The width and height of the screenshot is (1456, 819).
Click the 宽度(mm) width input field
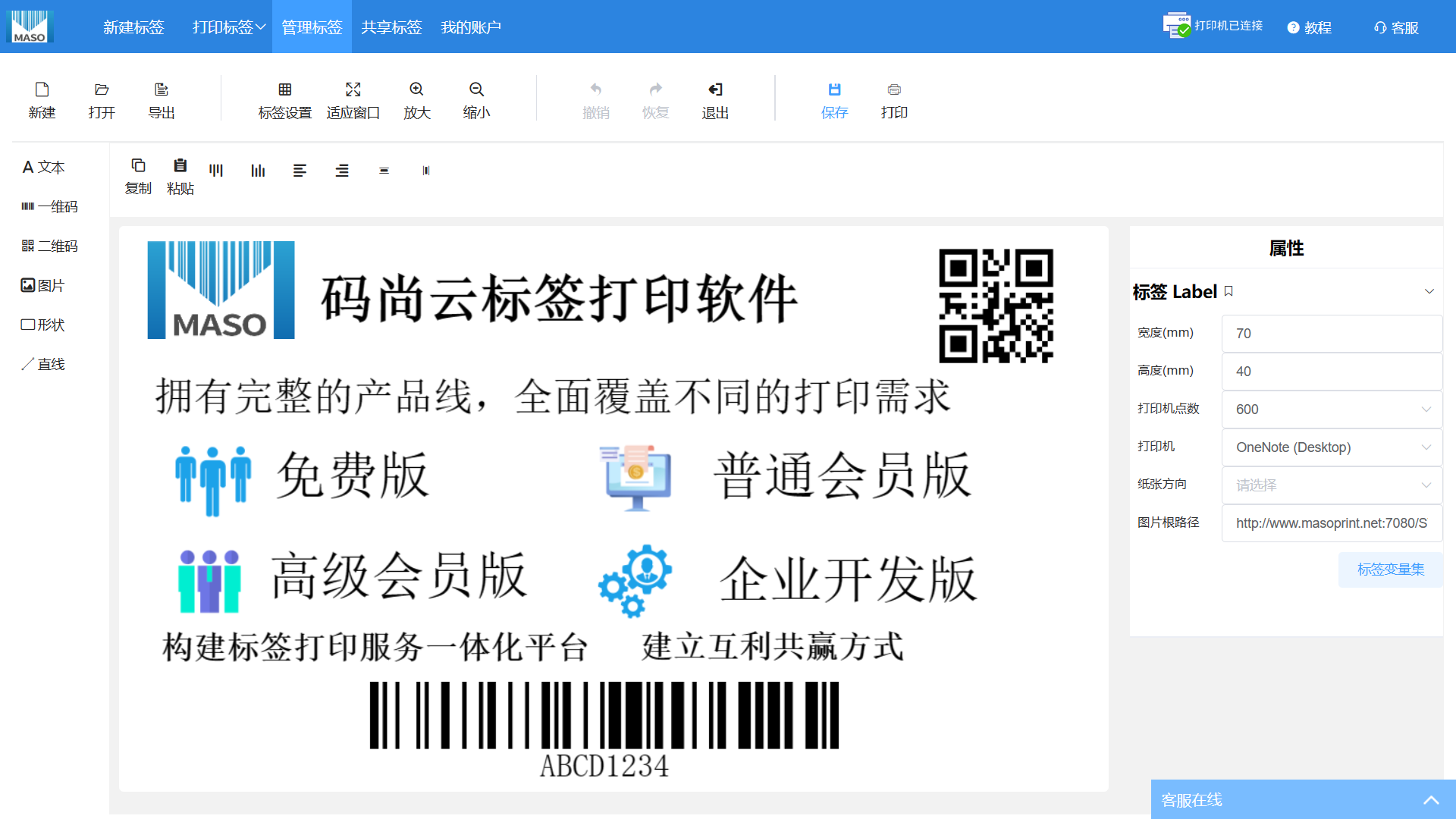click(x=1332, y=334)
